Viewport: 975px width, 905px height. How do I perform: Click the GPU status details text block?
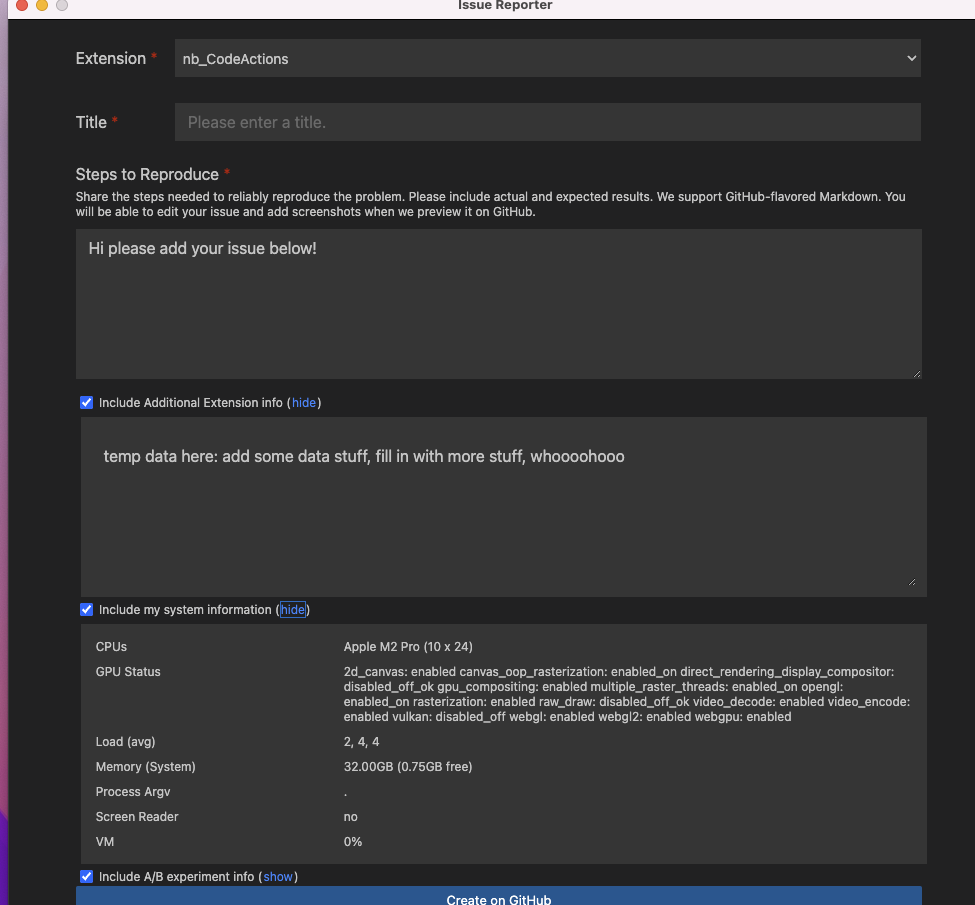627,694
